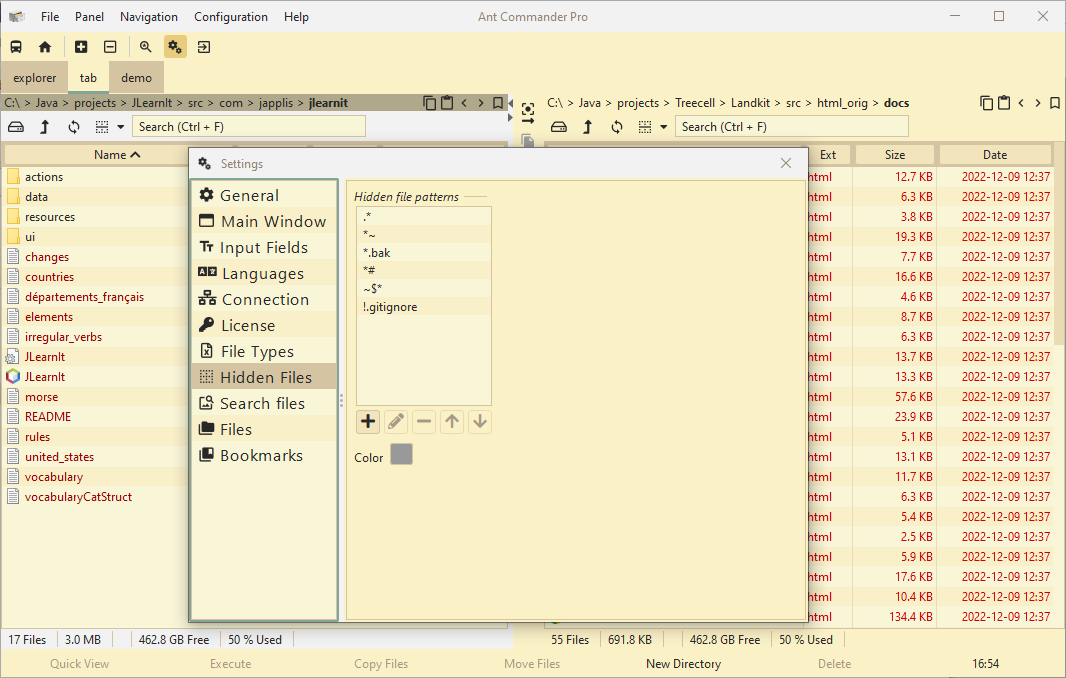Click New Directory in bottom bar
This screenshot has width=1066, height=678.
(x=683, y=664)
